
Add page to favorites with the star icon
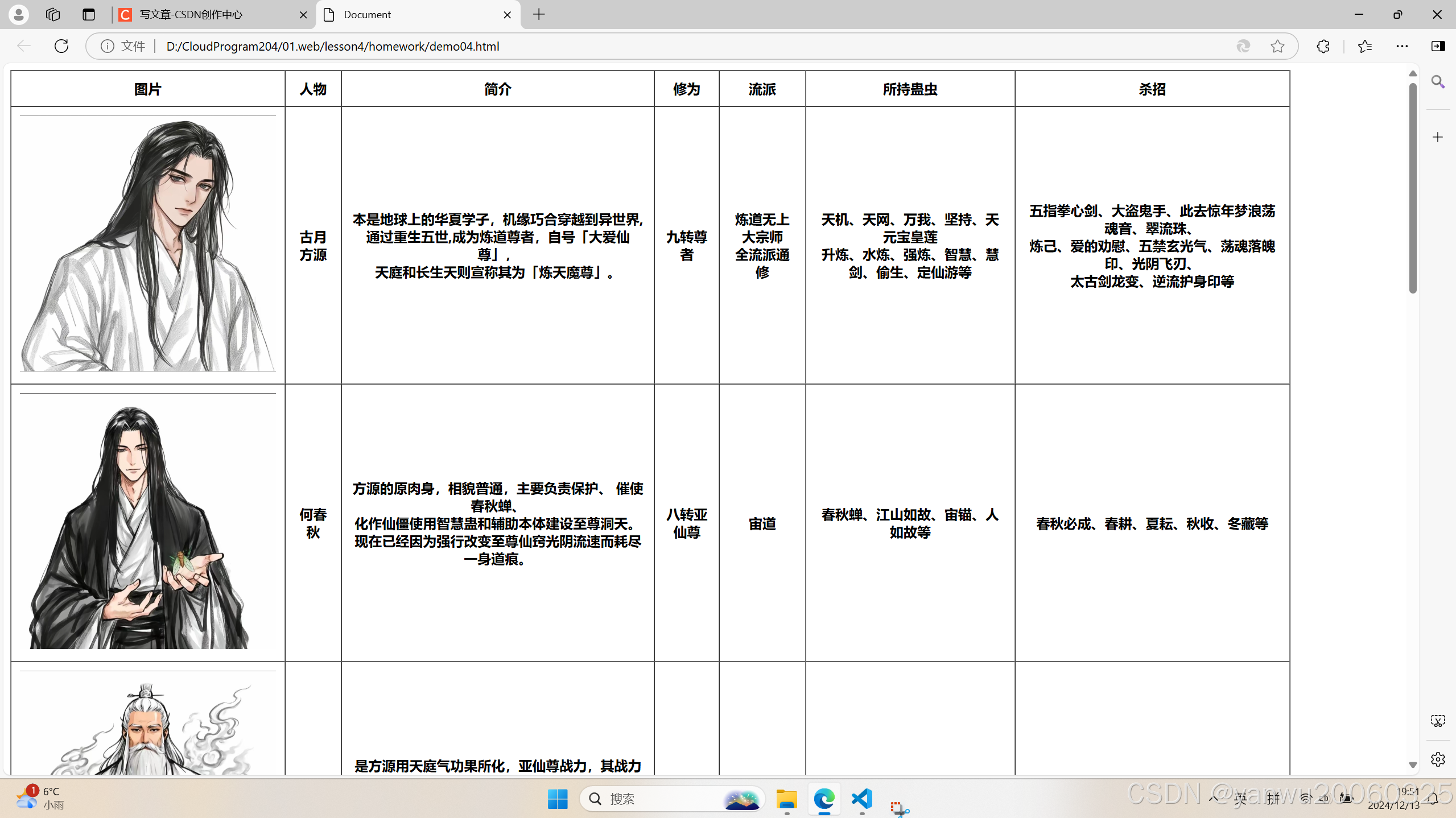point(1277,46)
